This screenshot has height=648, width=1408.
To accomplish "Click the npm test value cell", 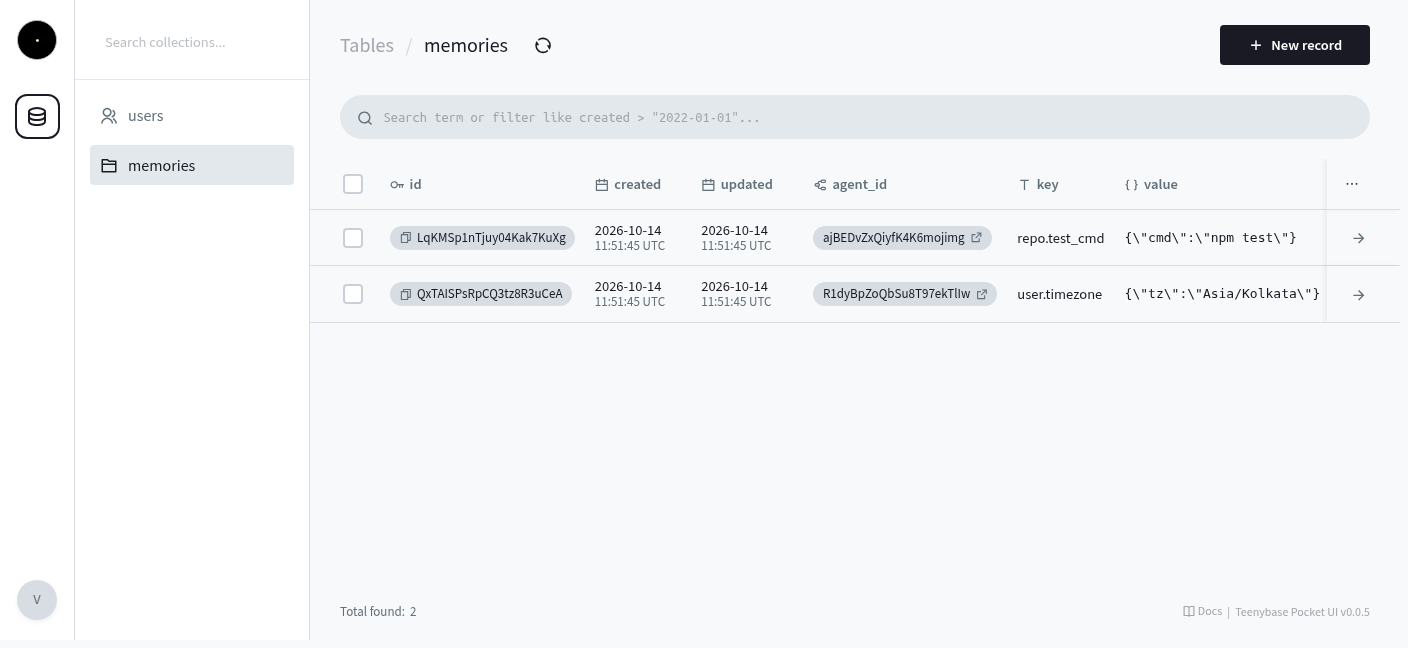I will tap(1210, 238).
